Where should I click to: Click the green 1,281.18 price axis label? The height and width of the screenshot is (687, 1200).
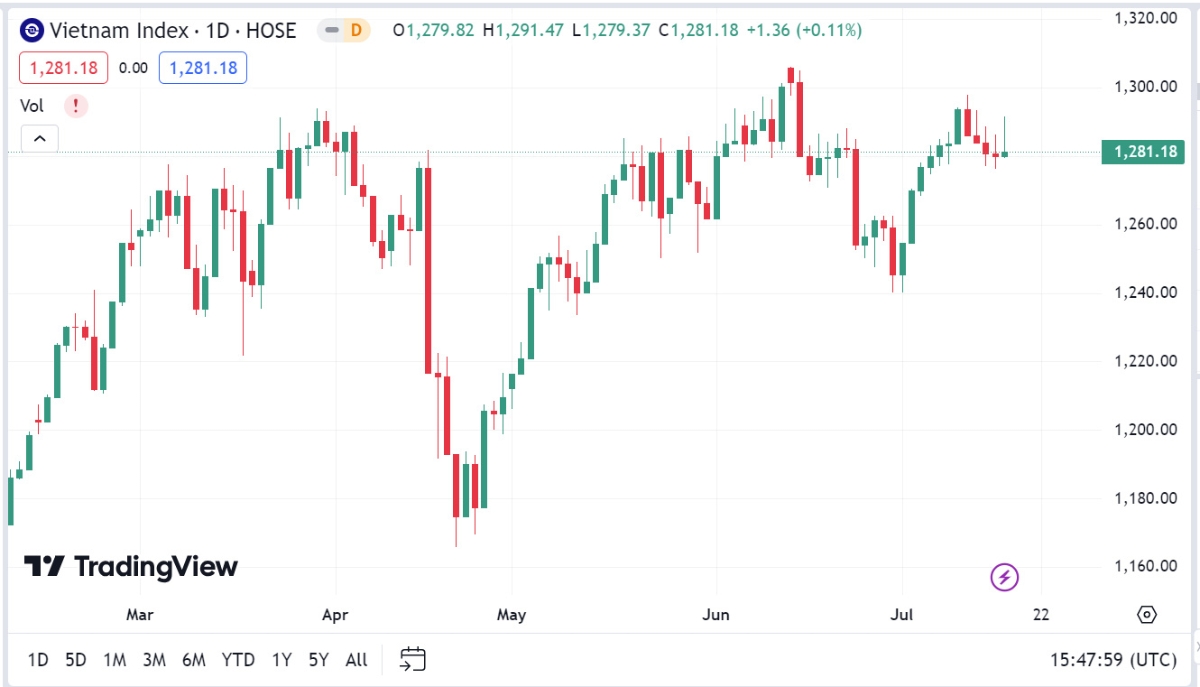(1143, 152)
